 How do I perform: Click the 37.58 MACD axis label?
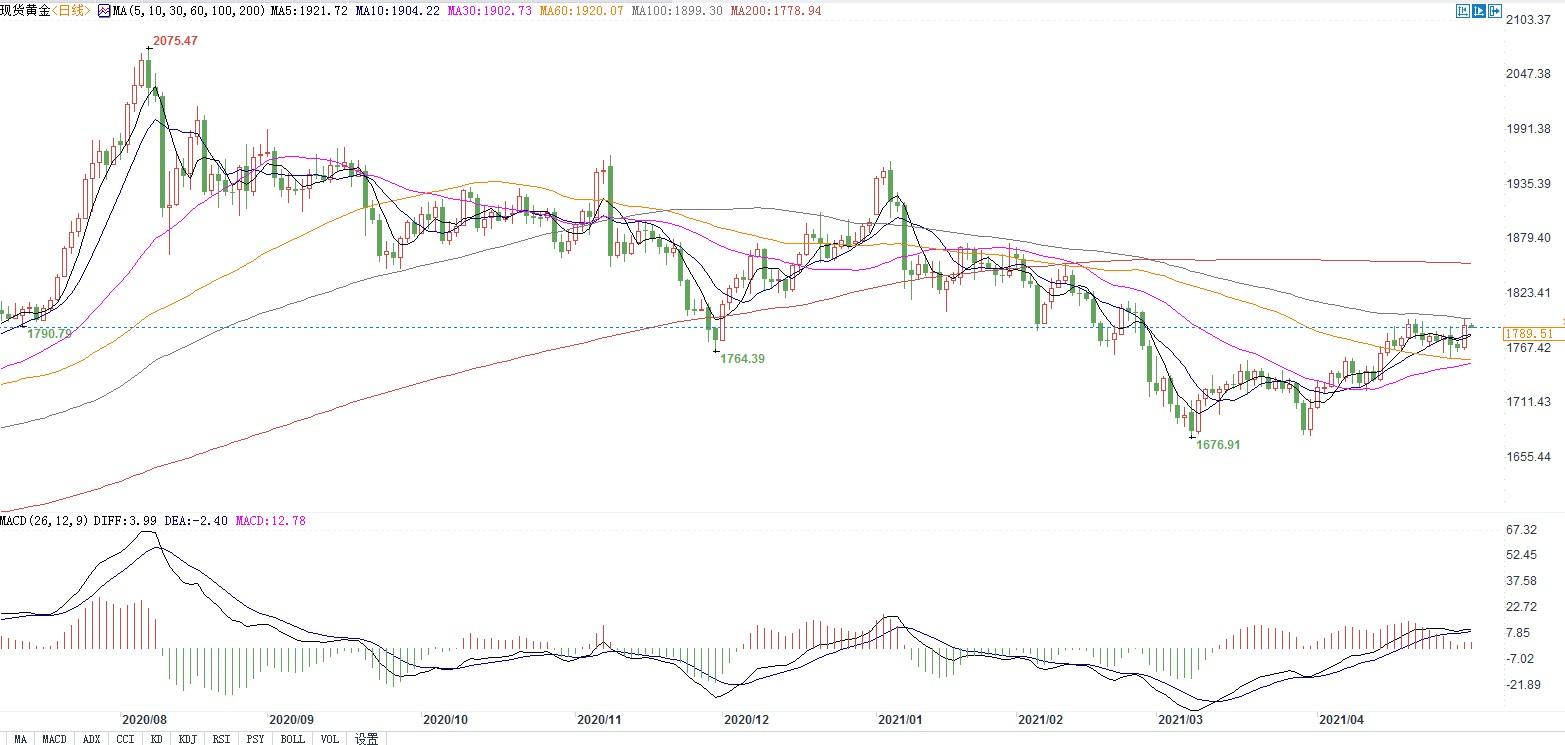click(x=1521, y=581)
